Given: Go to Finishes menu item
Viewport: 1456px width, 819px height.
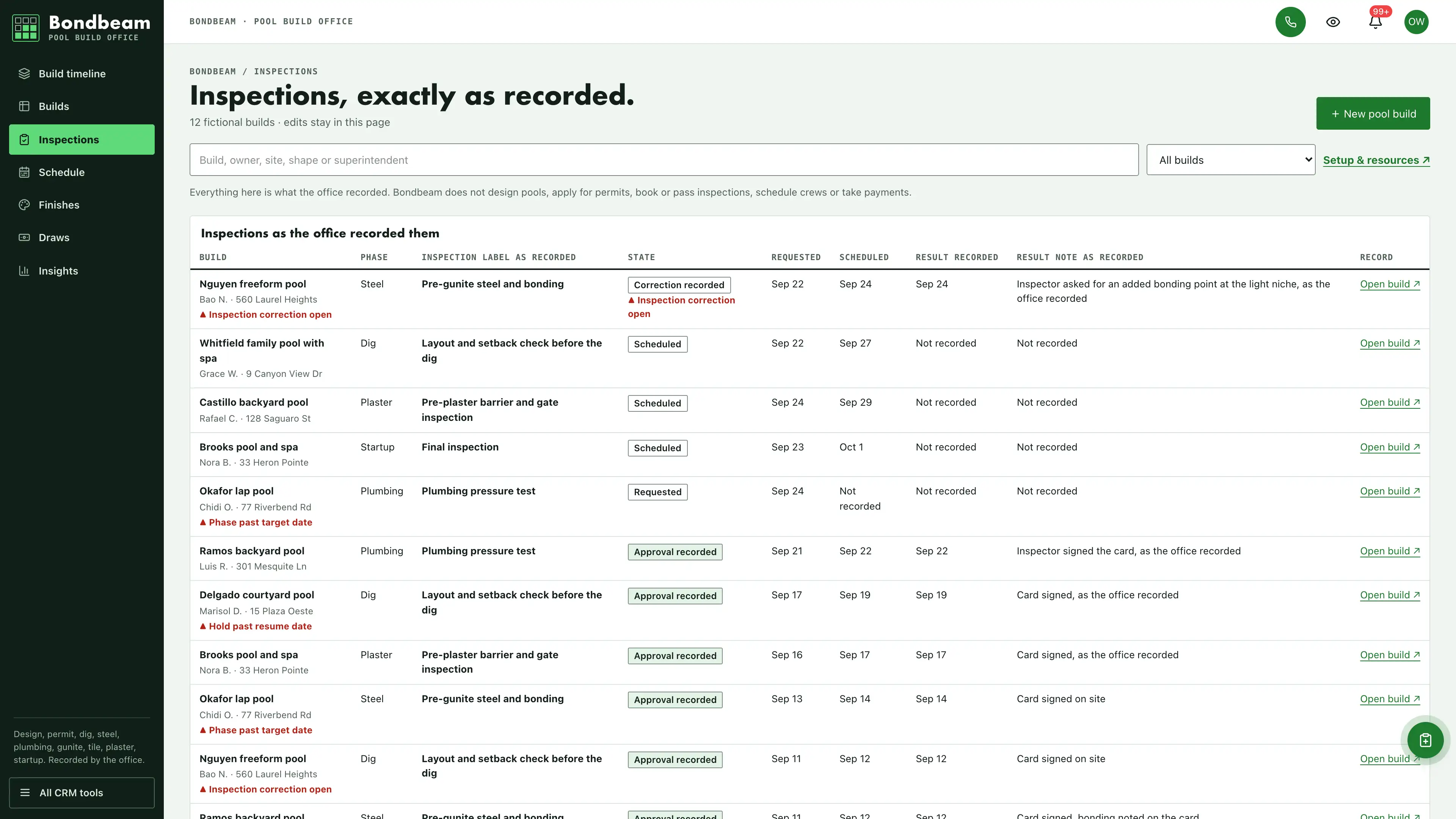Looking at the screenshot, I should [x=82, y=205].
